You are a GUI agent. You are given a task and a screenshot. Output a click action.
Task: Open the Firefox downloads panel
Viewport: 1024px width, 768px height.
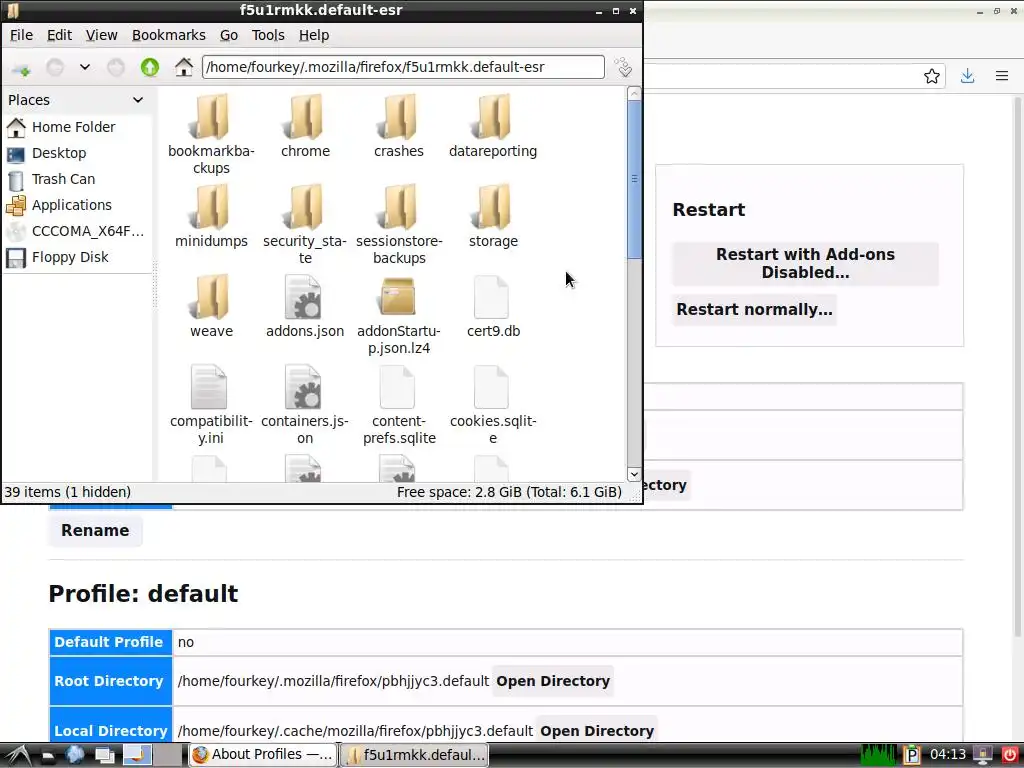pos(967,76)
